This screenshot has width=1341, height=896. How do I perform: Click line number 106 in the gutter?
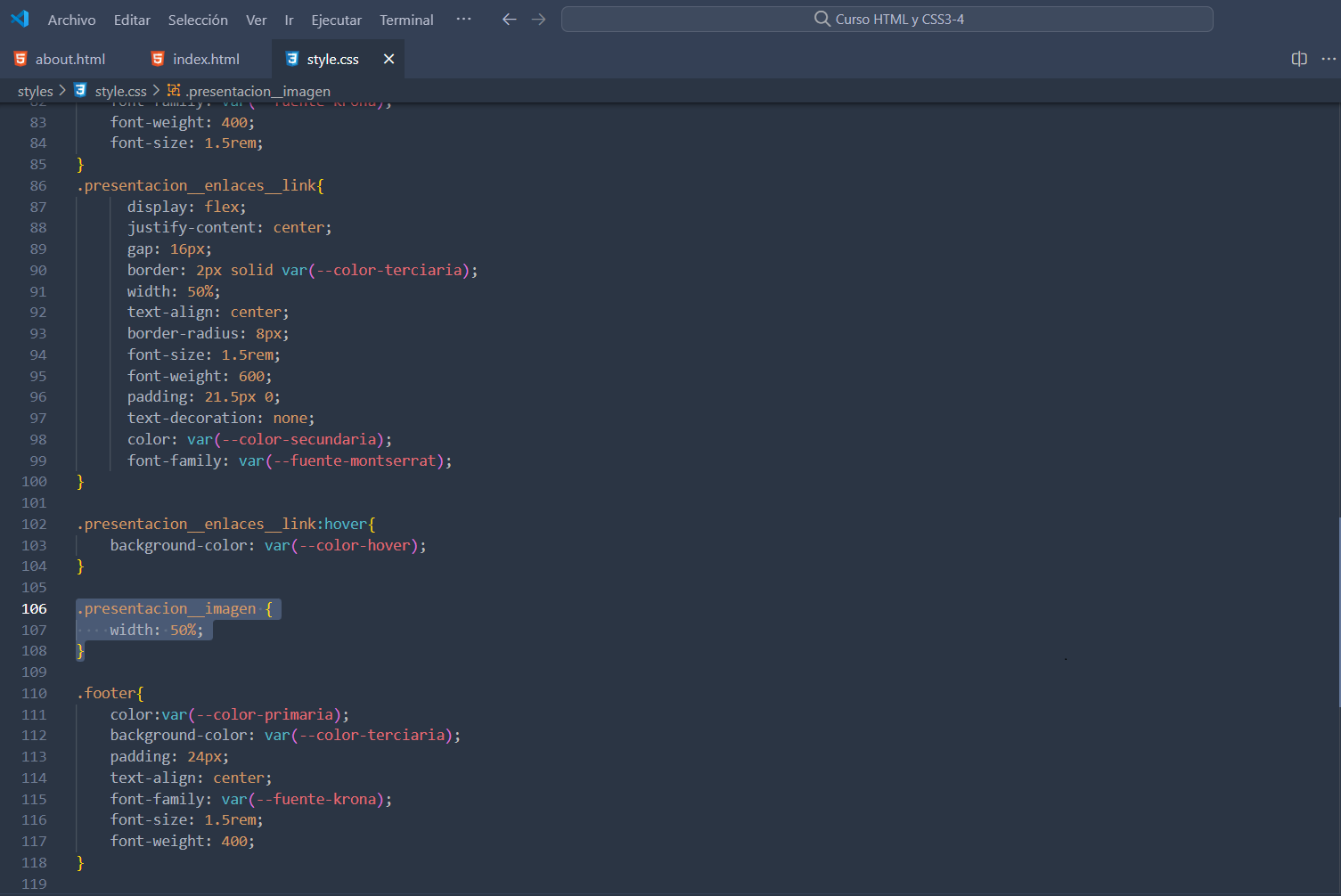[34, 608]
